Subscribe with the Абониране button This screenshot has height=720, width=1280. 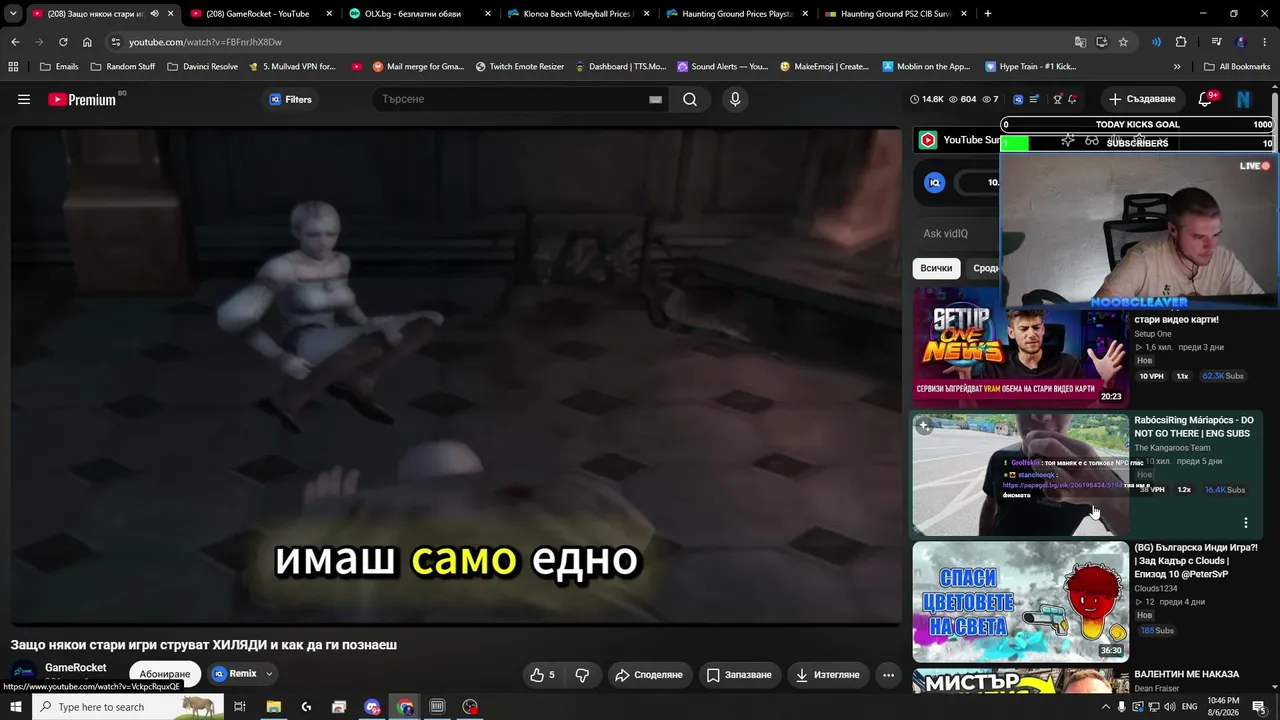pyautogui.click(x=164, y=674)
